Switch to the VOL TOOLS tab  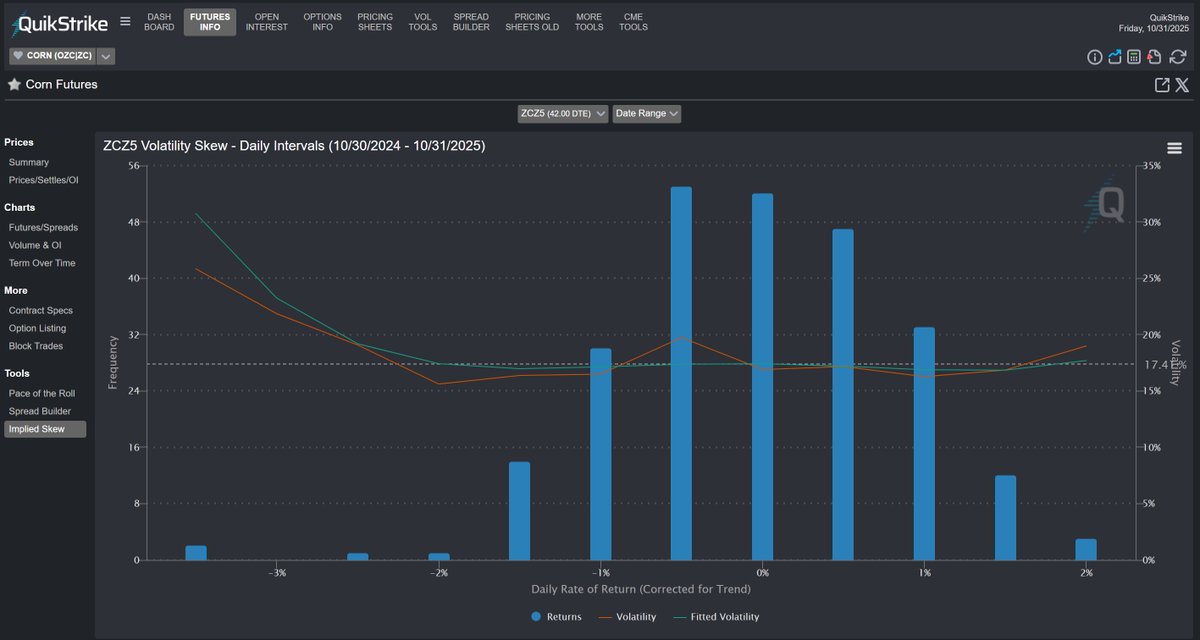pyautogui.click(x=422, y=21)
